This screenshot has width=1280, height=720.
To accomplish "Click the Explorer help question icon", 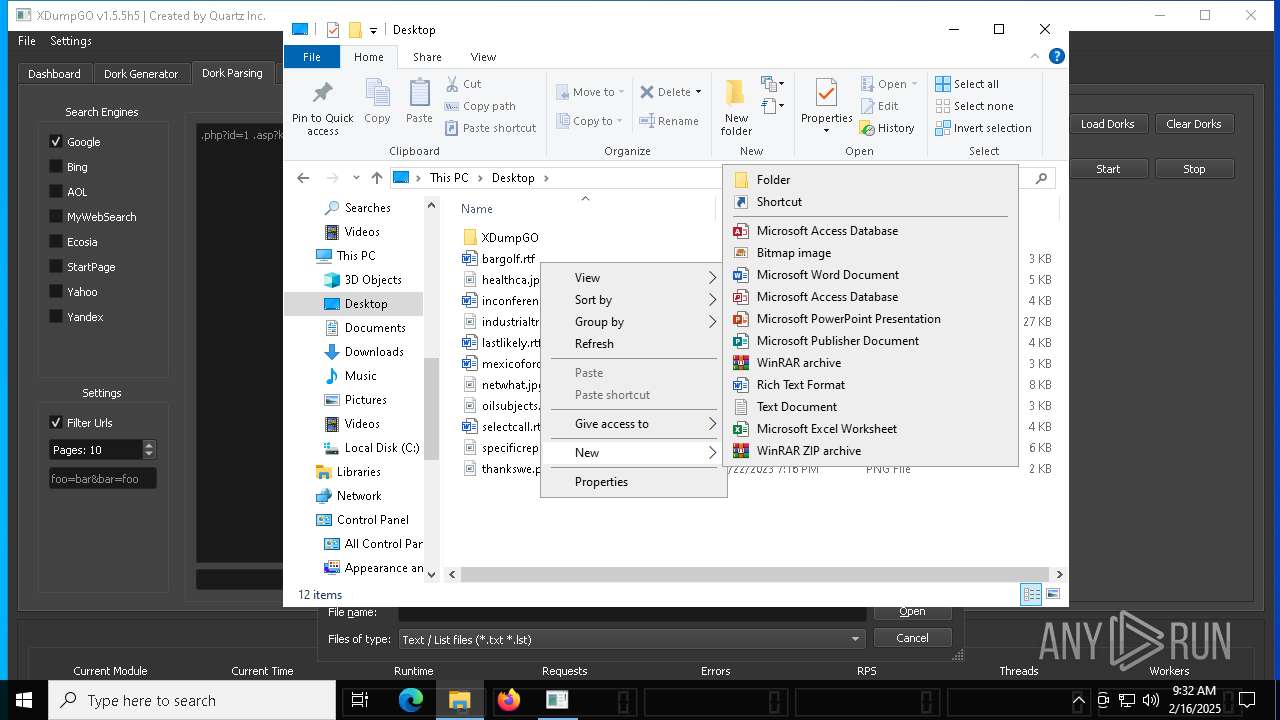I will tap(1056, 56).
